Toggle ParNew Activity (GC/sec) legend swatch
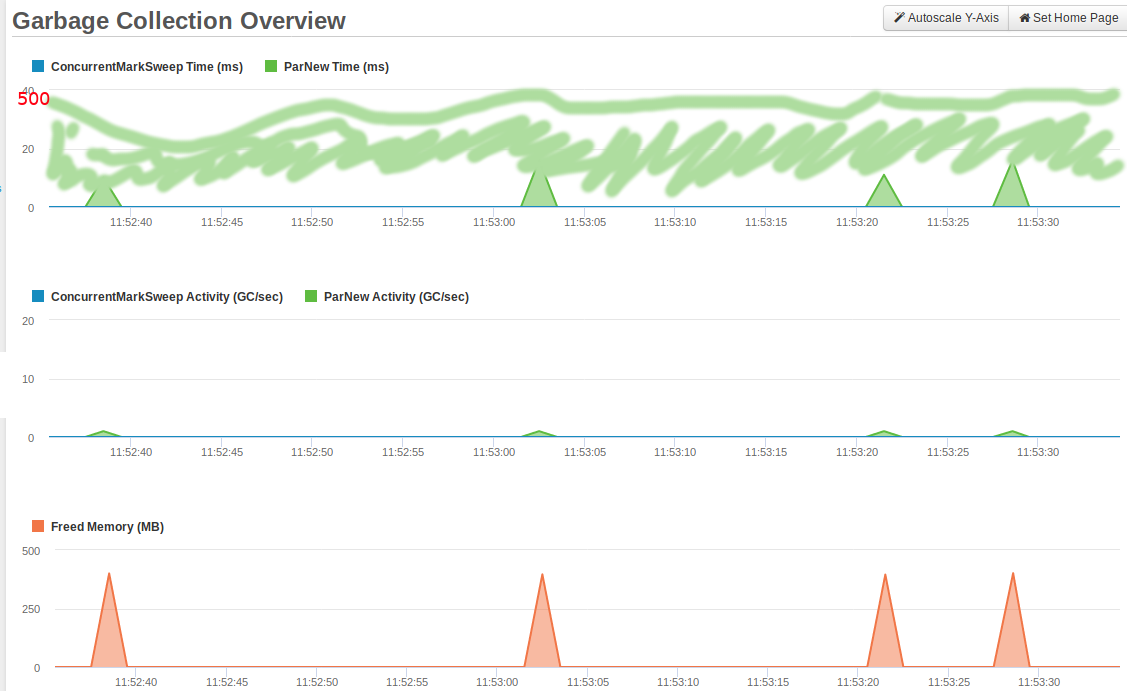The width and height of the screenshot is (1127, 691). [x=311, y=296]
